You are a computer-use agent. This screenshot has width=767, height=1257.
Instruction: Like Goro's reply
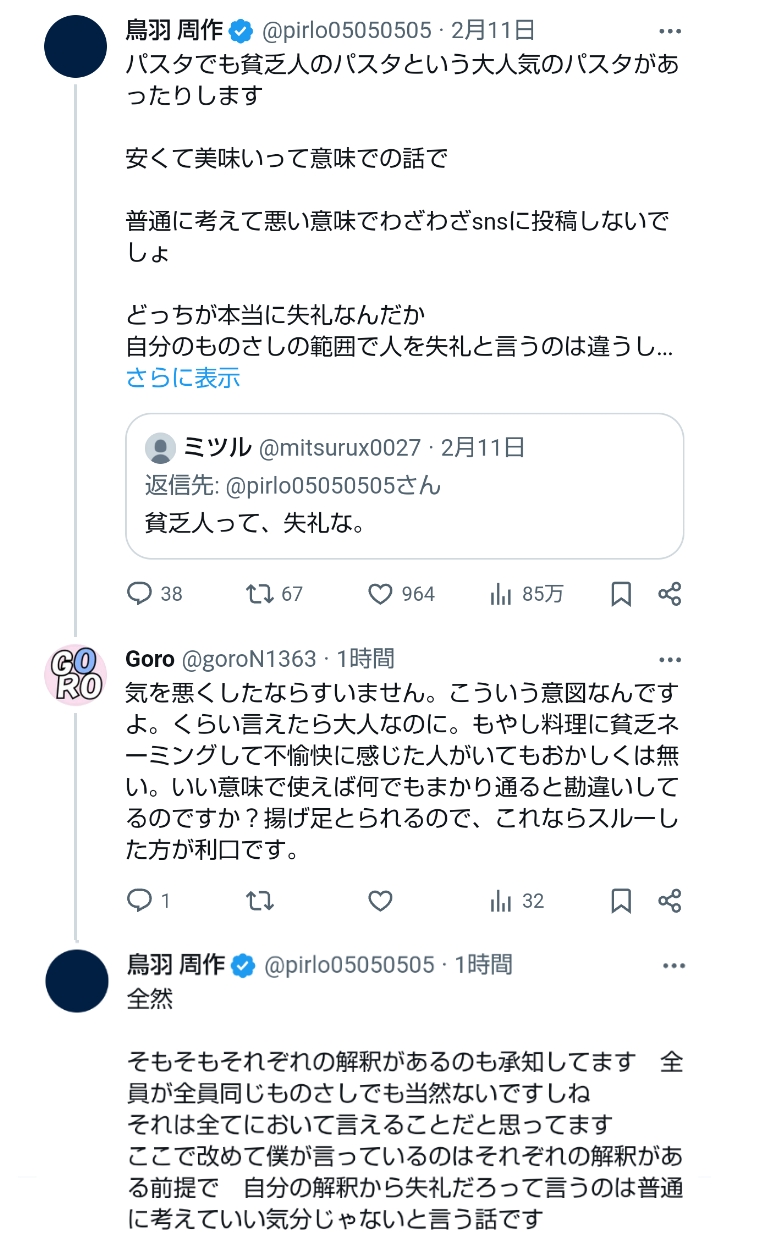point(380,901)
